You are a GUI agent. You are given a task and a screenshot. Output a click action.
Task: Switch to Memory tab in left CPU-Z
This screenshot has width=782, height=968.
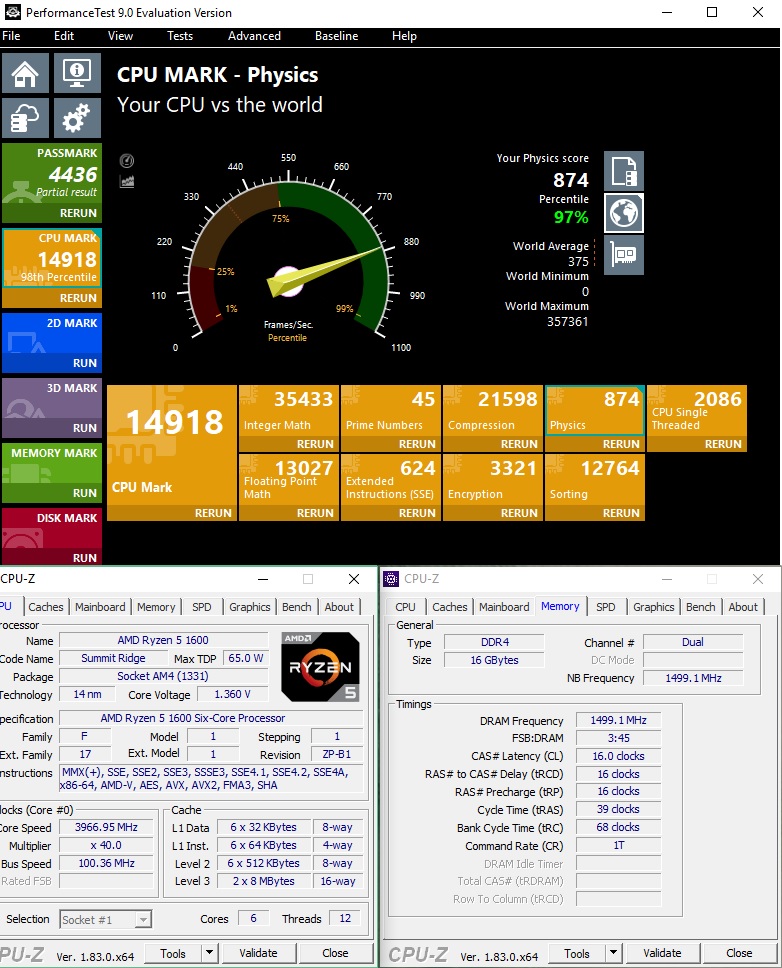[x=156, y=607]
